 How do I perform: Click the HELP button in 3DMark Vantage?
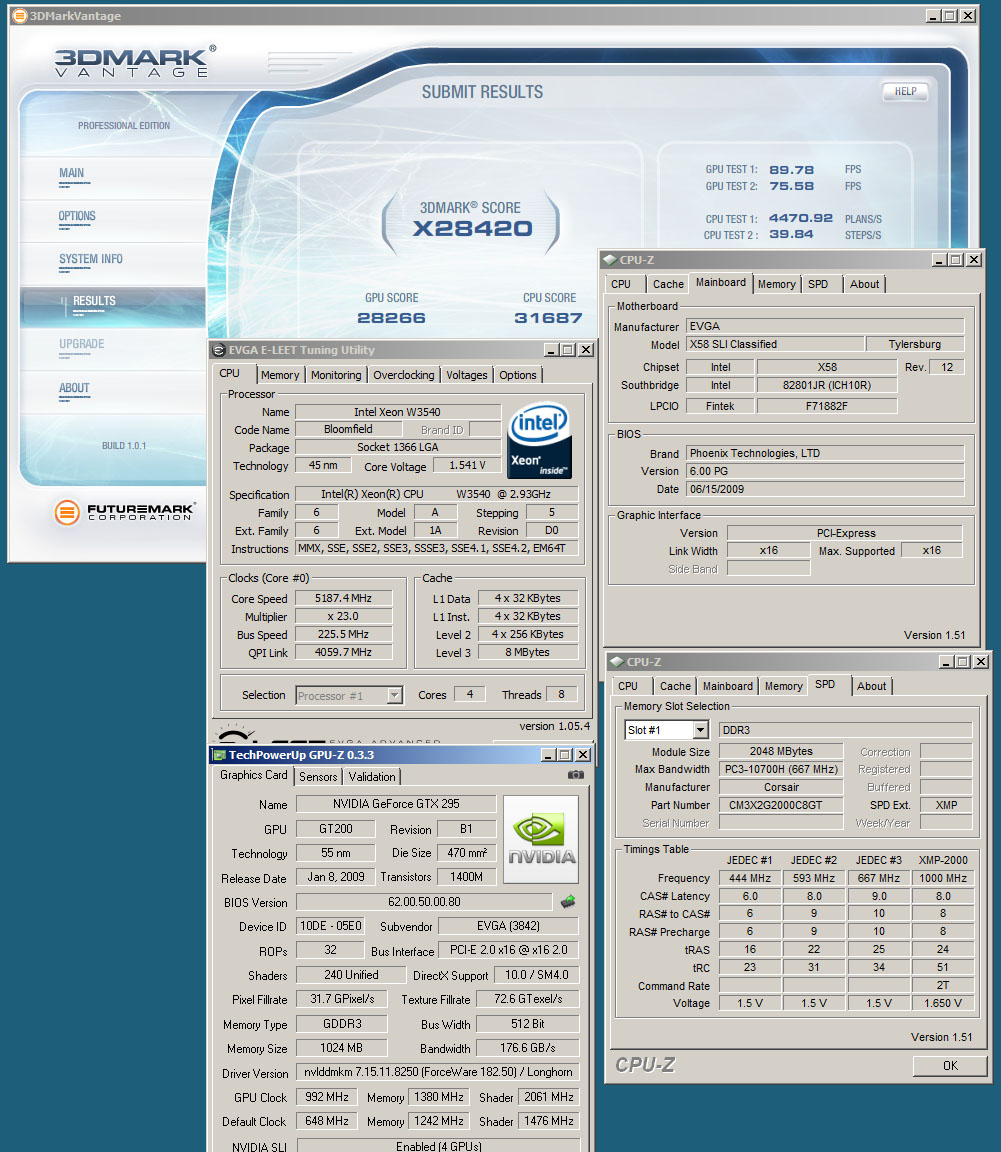(905, 91)
